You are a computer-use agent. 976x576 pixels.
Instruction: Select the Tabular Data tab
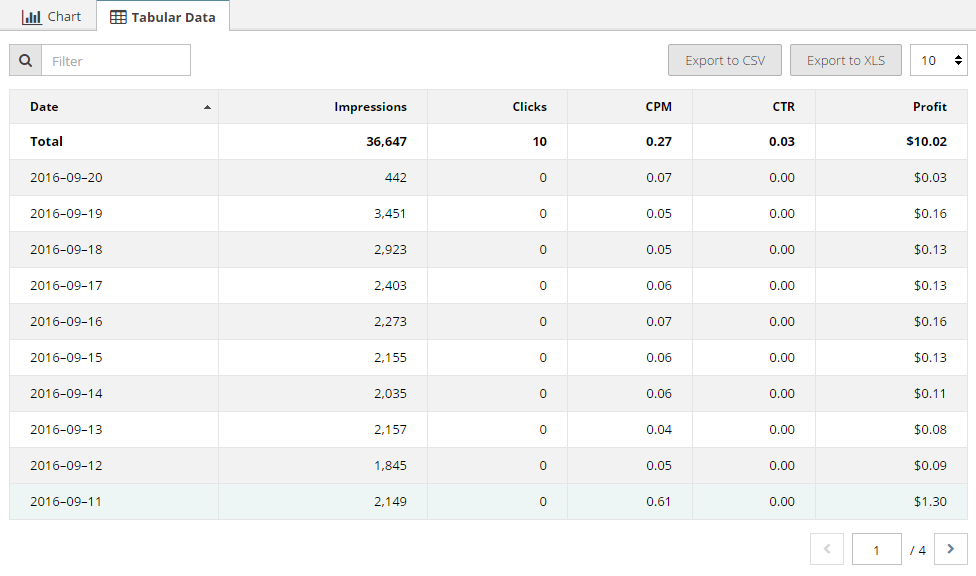point(163,17)
